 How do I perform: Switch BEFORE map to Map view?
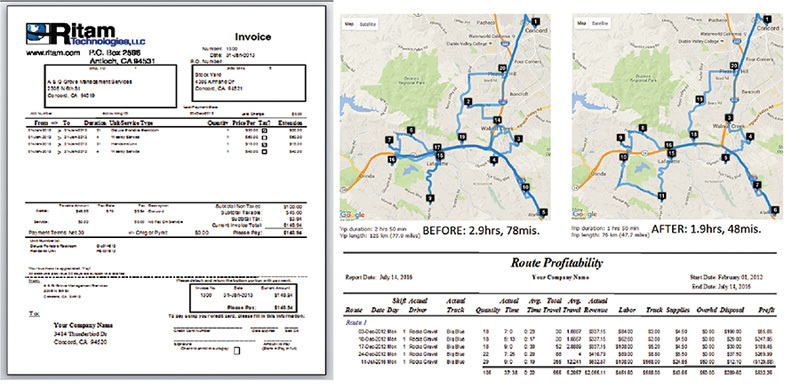click(349, 24)
